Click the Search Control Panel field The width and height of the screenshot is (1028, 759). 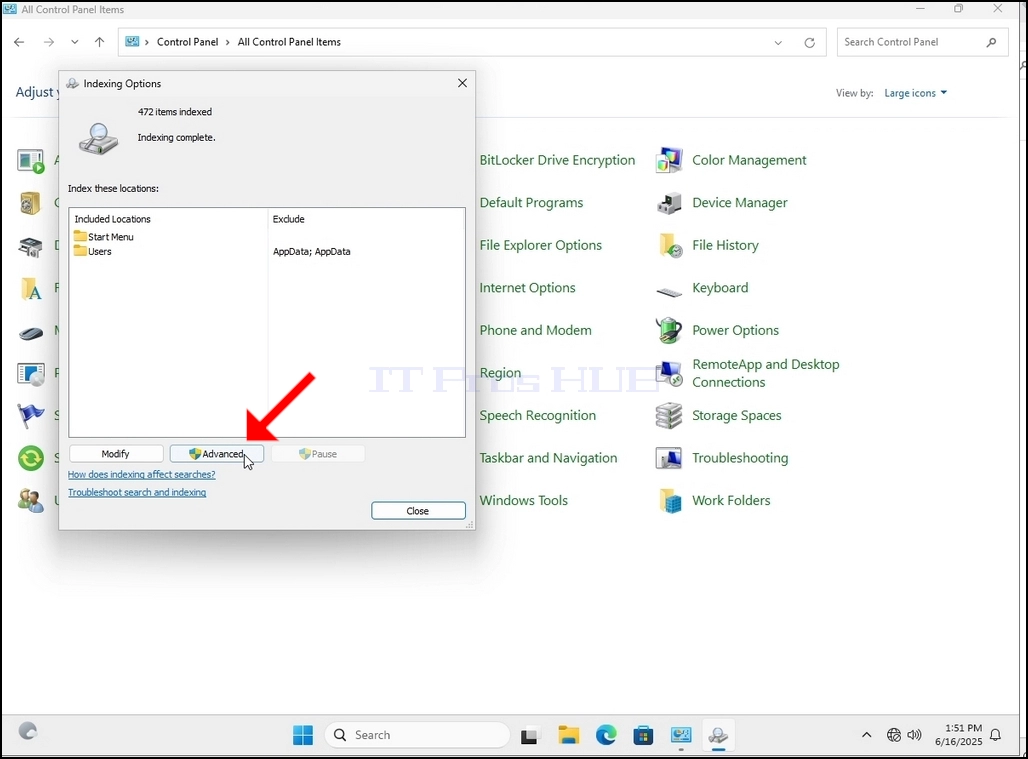click(x=922, y=42)
